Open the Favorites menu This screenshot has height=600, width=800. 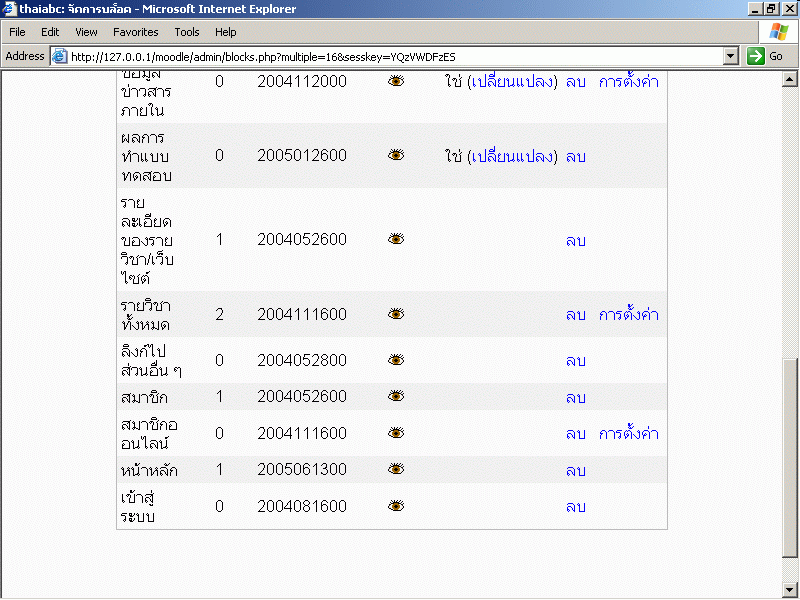(135, 32)
